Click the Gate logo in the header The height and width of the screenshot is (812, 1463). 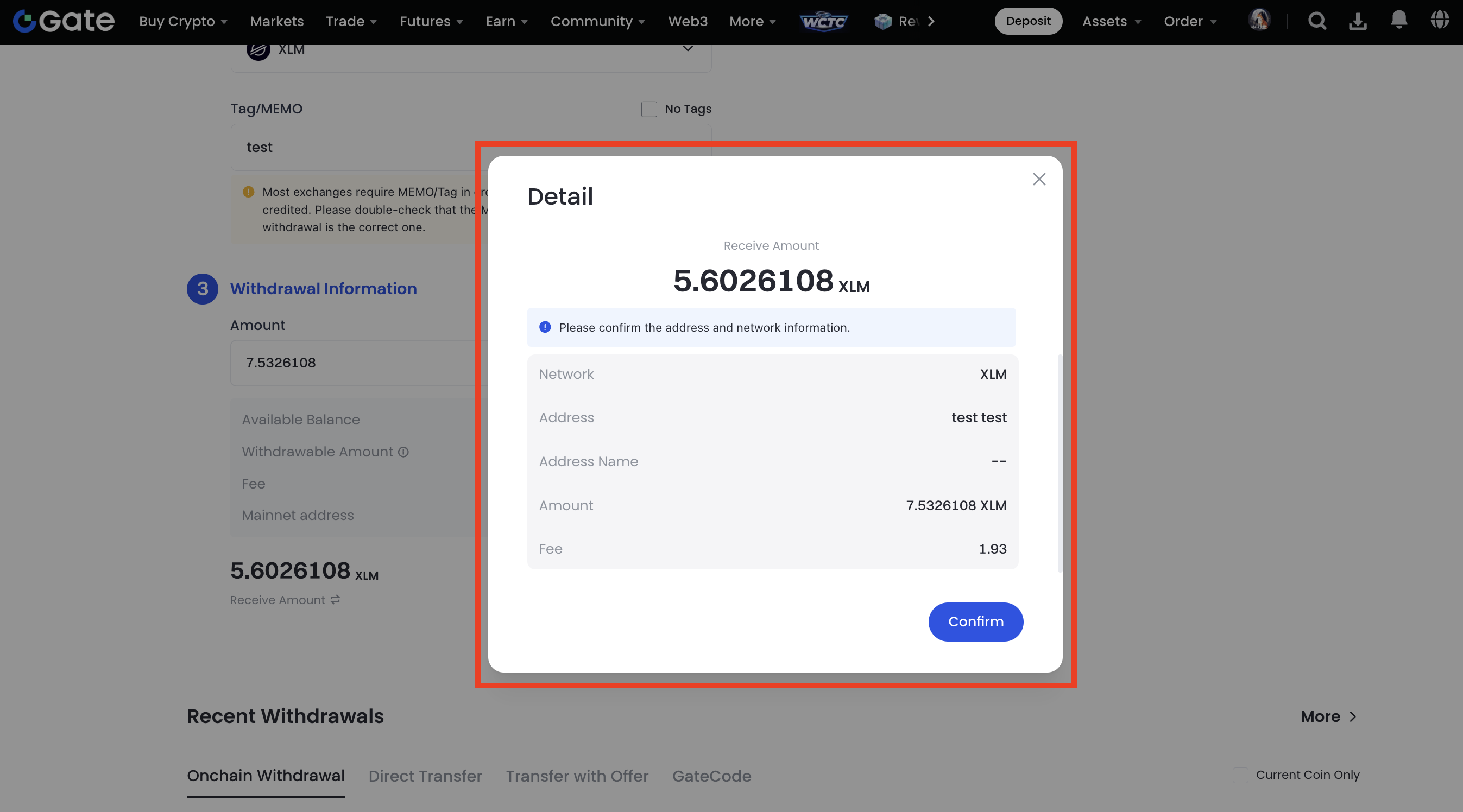tap(64, 21)
